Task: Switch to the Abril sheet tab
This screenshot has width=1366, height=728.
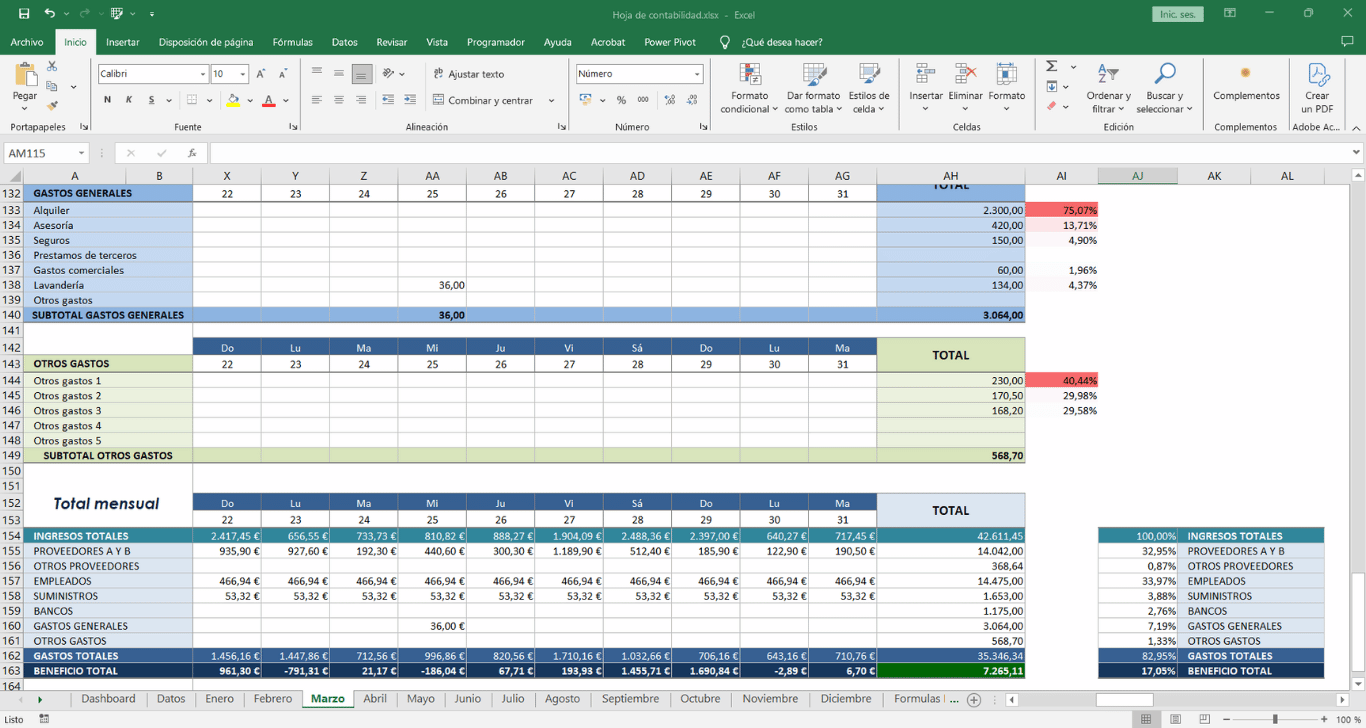Action: click(x=375, y=699)
